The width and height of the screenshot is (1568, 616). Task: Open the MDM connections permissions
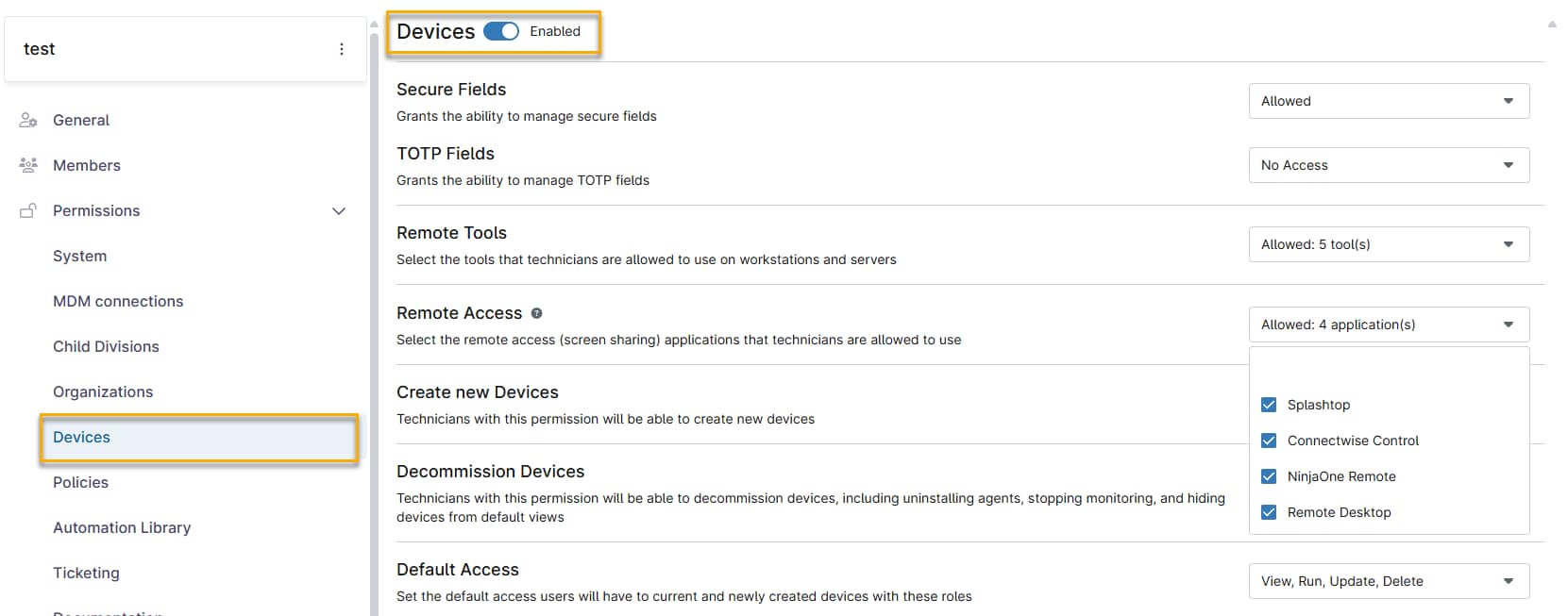pyautogui.click(x=118, y=301)
